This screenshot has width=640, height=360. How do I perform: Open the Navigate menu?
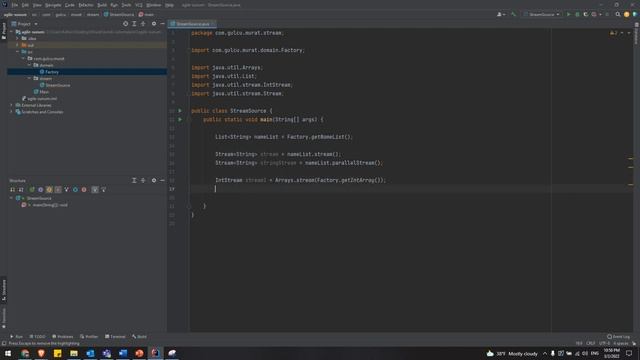click(53, 5)
